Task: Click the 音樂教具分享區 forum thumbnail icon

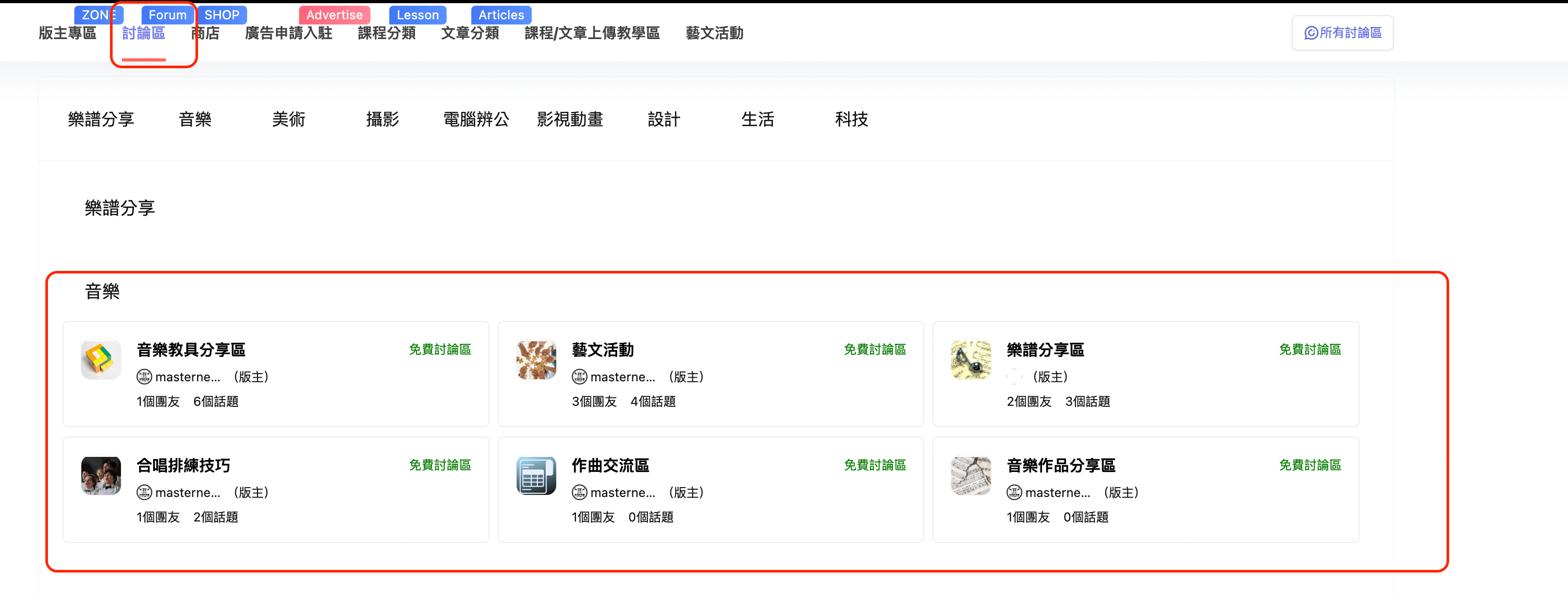Action: [101, 359]
